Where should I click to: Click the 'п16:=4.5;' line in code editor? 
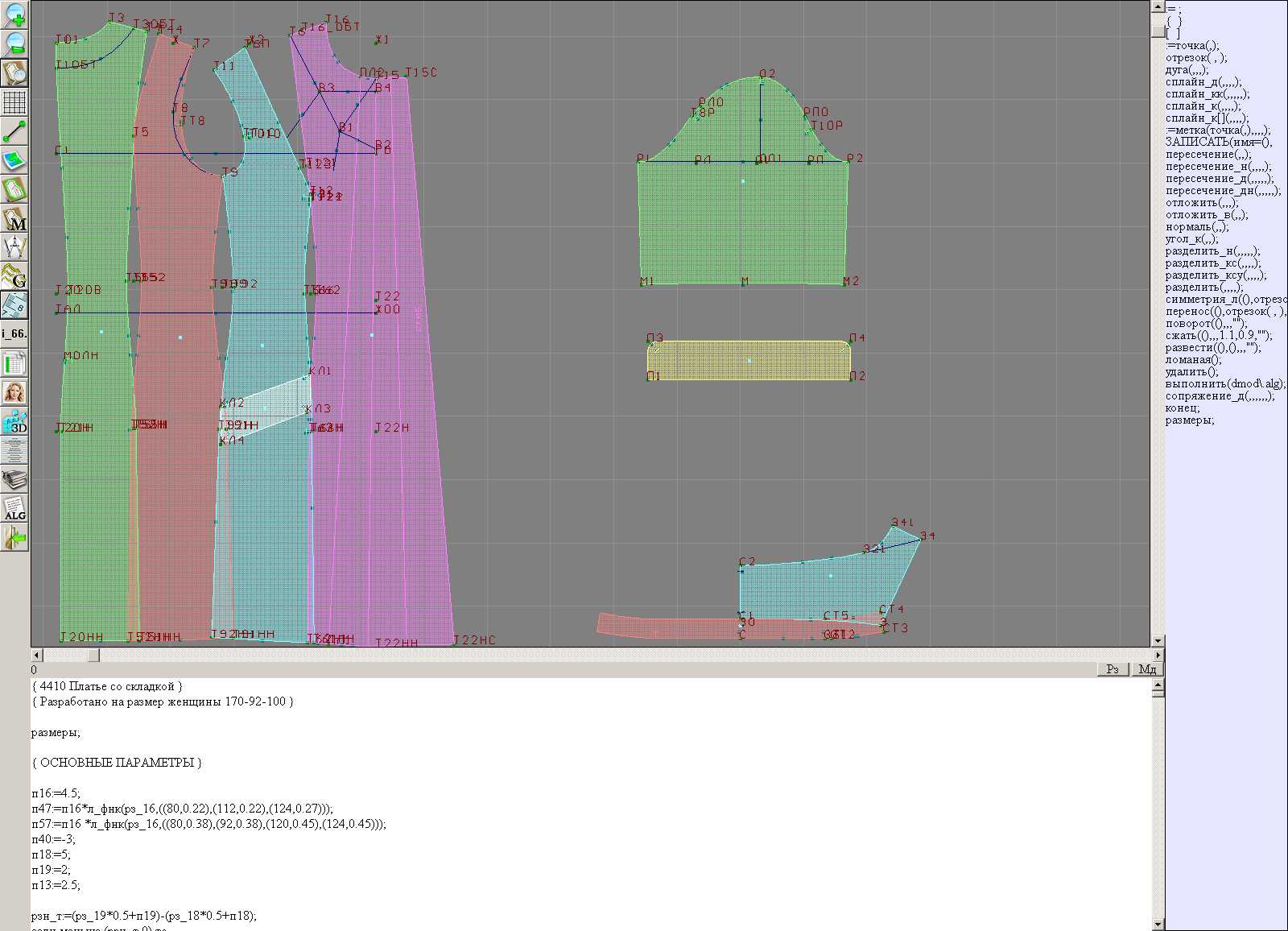coord(56,793)
